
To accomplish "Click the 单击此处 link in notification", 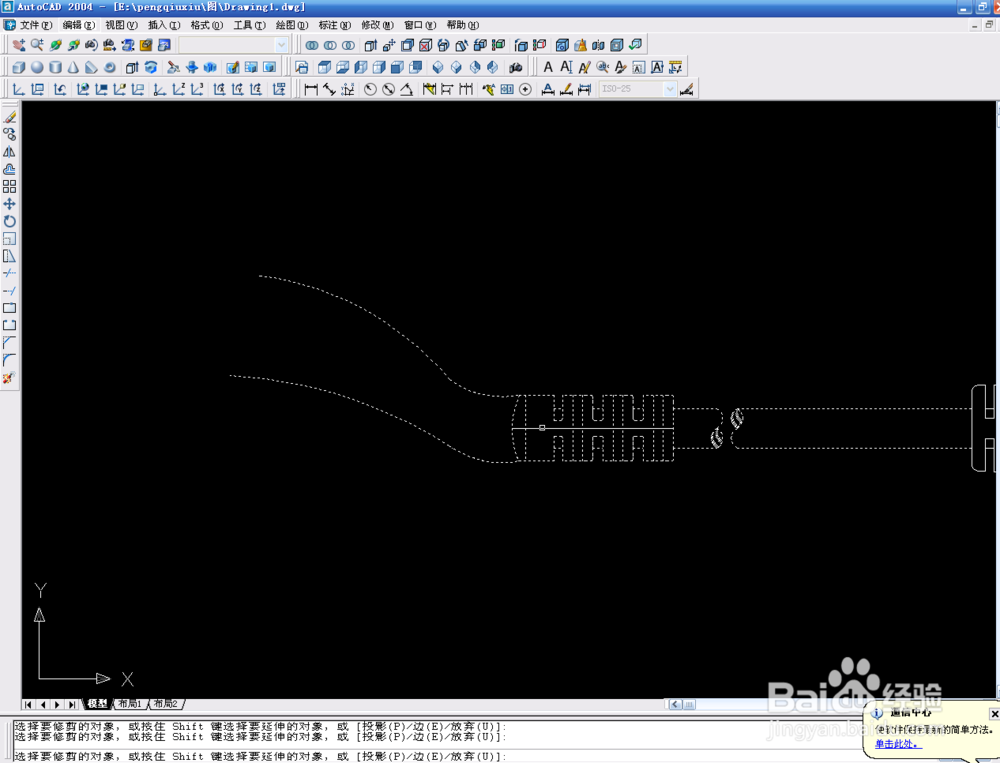I will pos(898,744).
